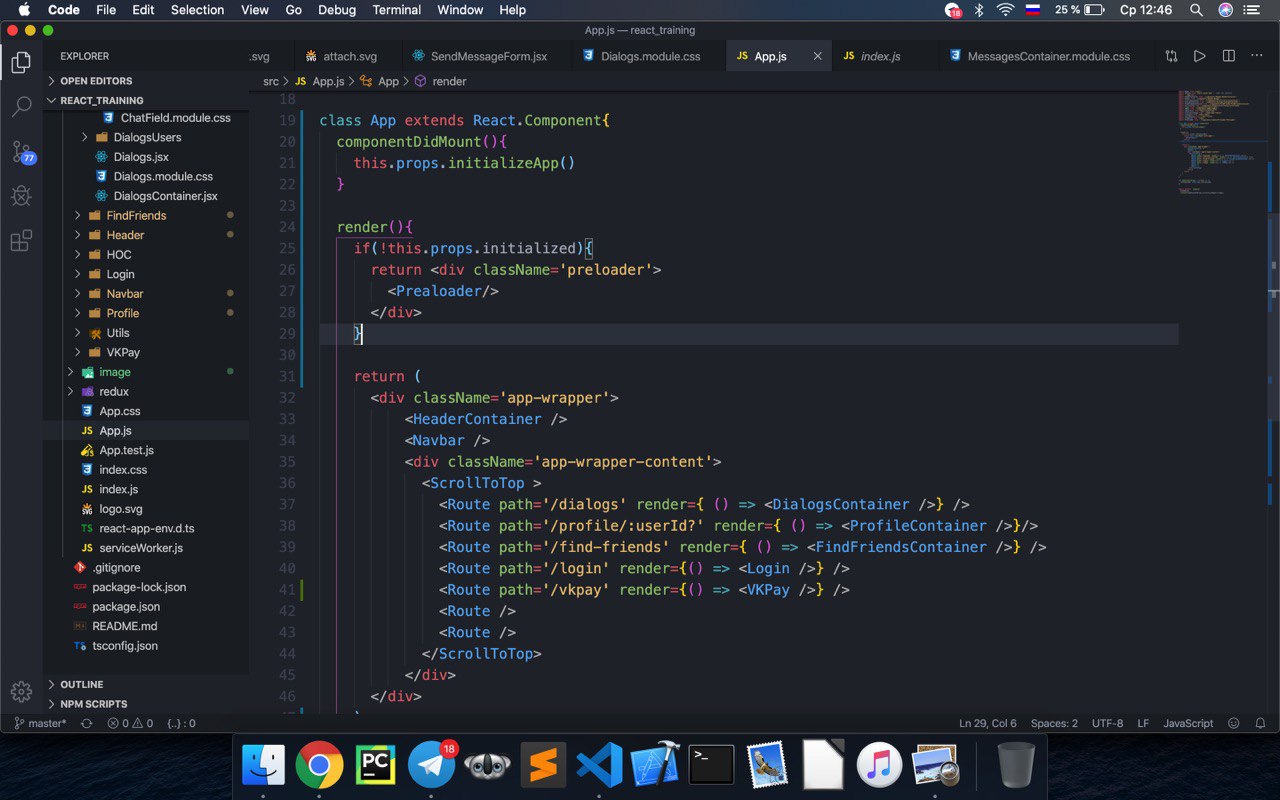
Task: Expand the NPM SCRIPTS section
Action: 93,704
